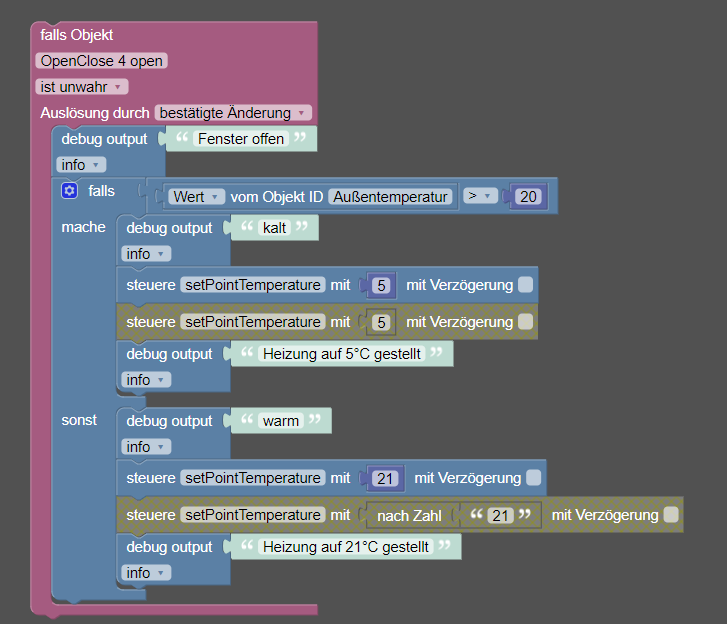Open the falls block gear settings icon

click(x=70, y=191)
